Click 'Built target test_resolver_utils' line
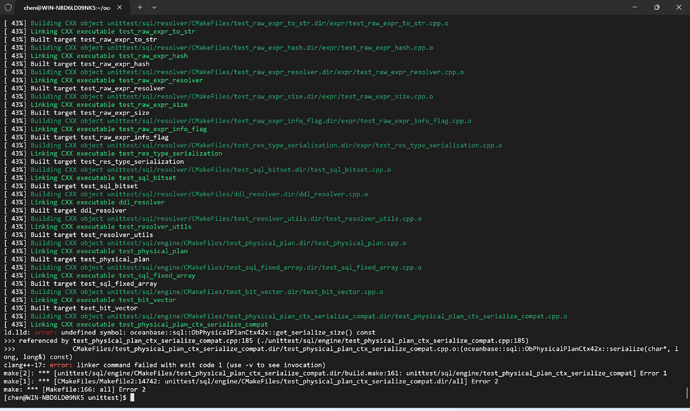690x411 pixels. pos(78,235)
